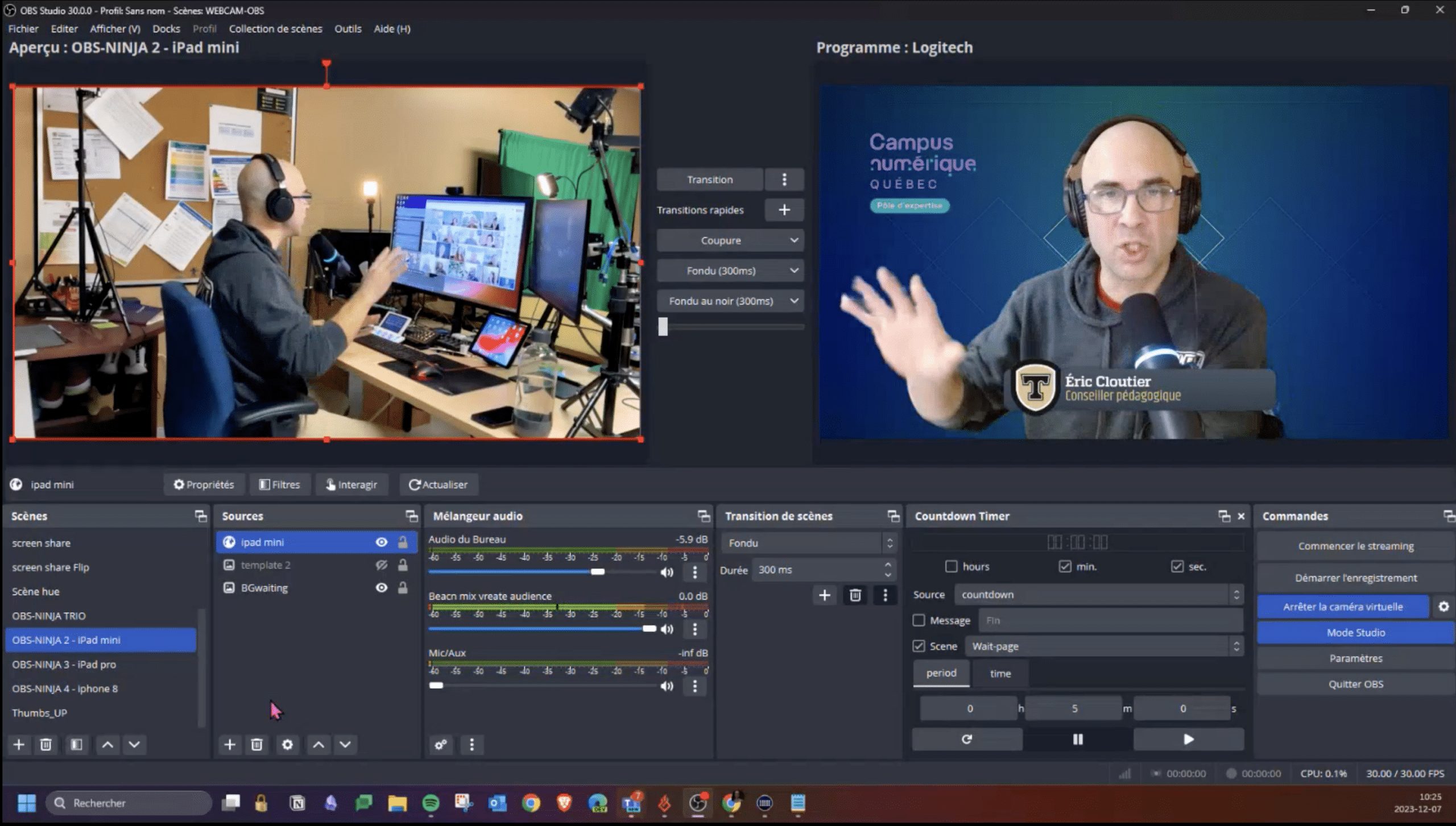Image resolution: width=1456 pixels, height=826 pixels.
Task: Enable the hours checkbox
Action: tap(952, 566)
